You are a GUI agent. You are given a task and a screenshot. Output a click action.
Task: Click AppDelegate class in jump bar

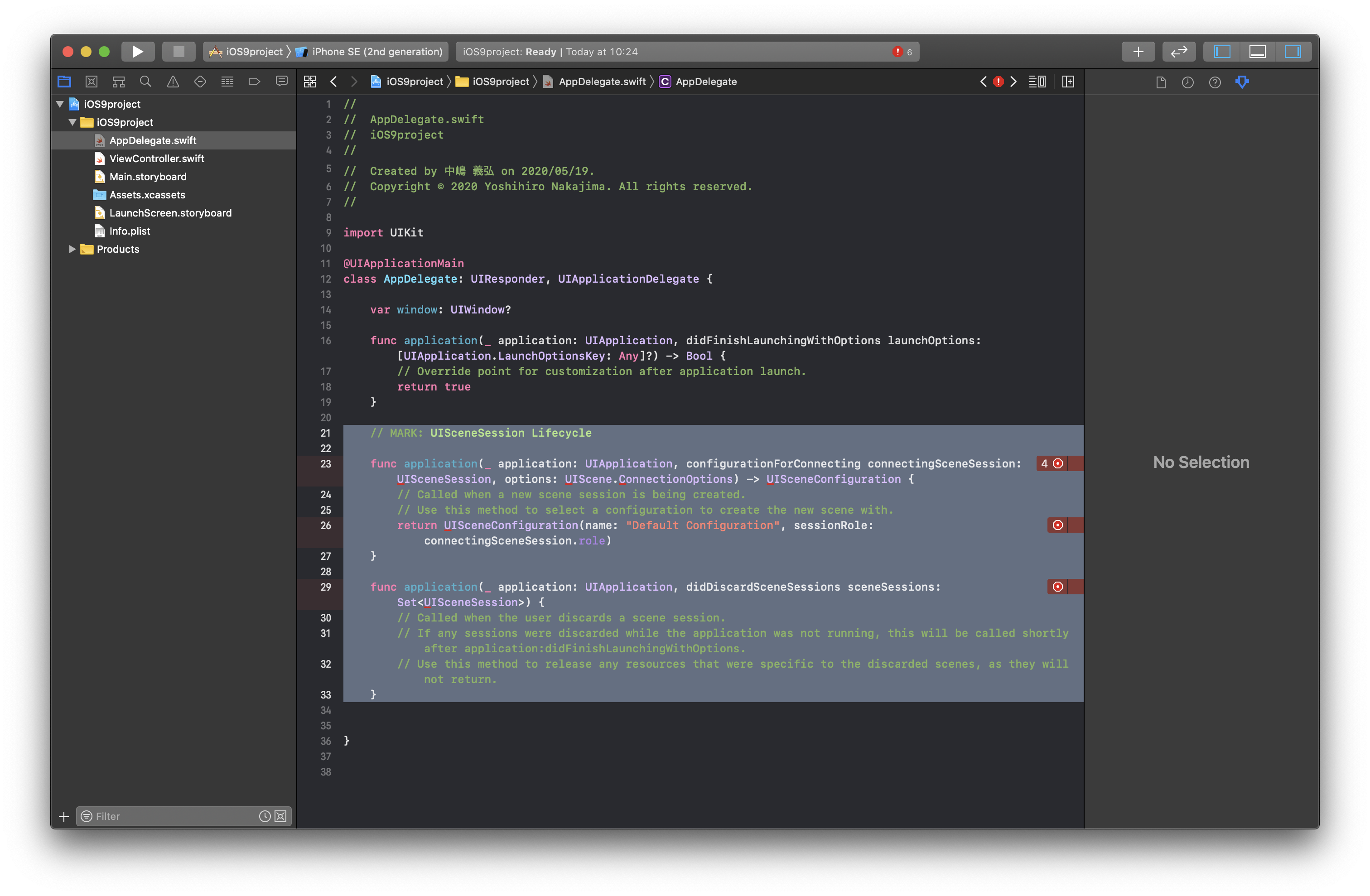pos(698,82)
